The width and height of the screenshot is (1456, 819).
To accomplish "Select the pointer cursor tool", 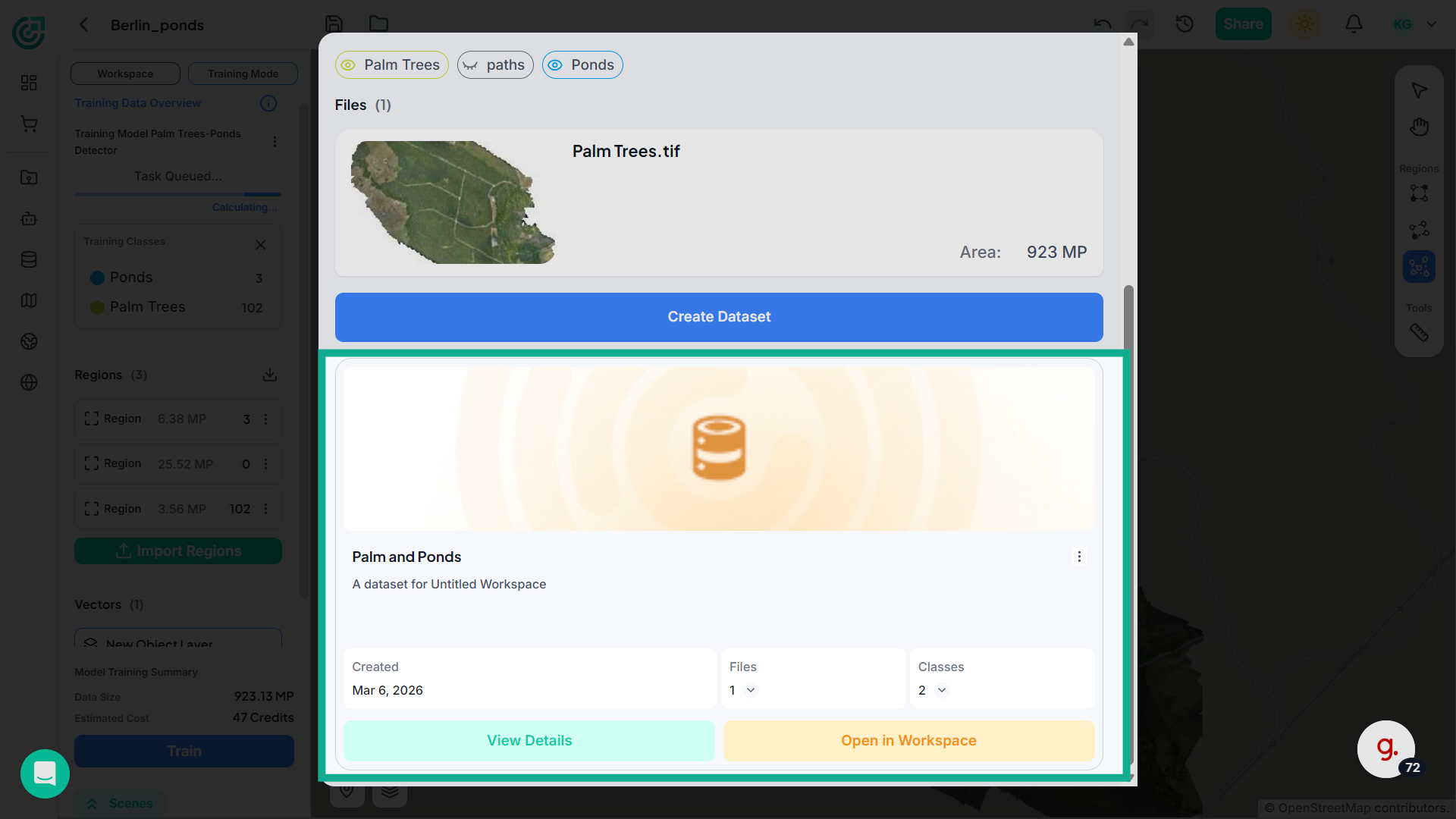I will click(1419, 90).
